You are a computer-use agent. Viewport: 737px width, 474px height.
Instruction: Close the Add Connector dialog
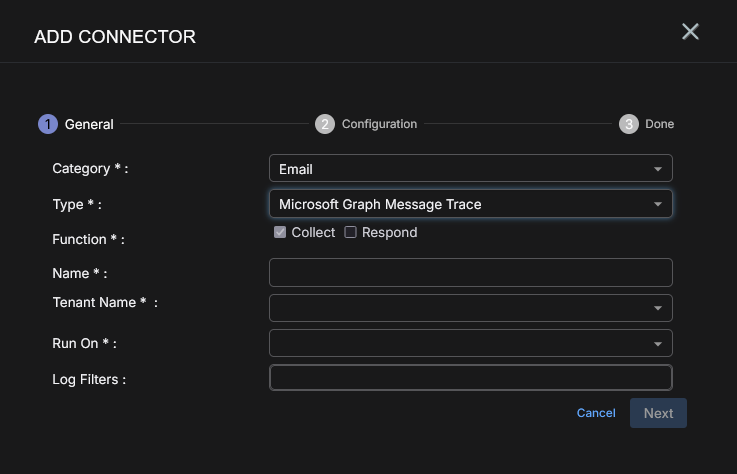click(690, 32)
